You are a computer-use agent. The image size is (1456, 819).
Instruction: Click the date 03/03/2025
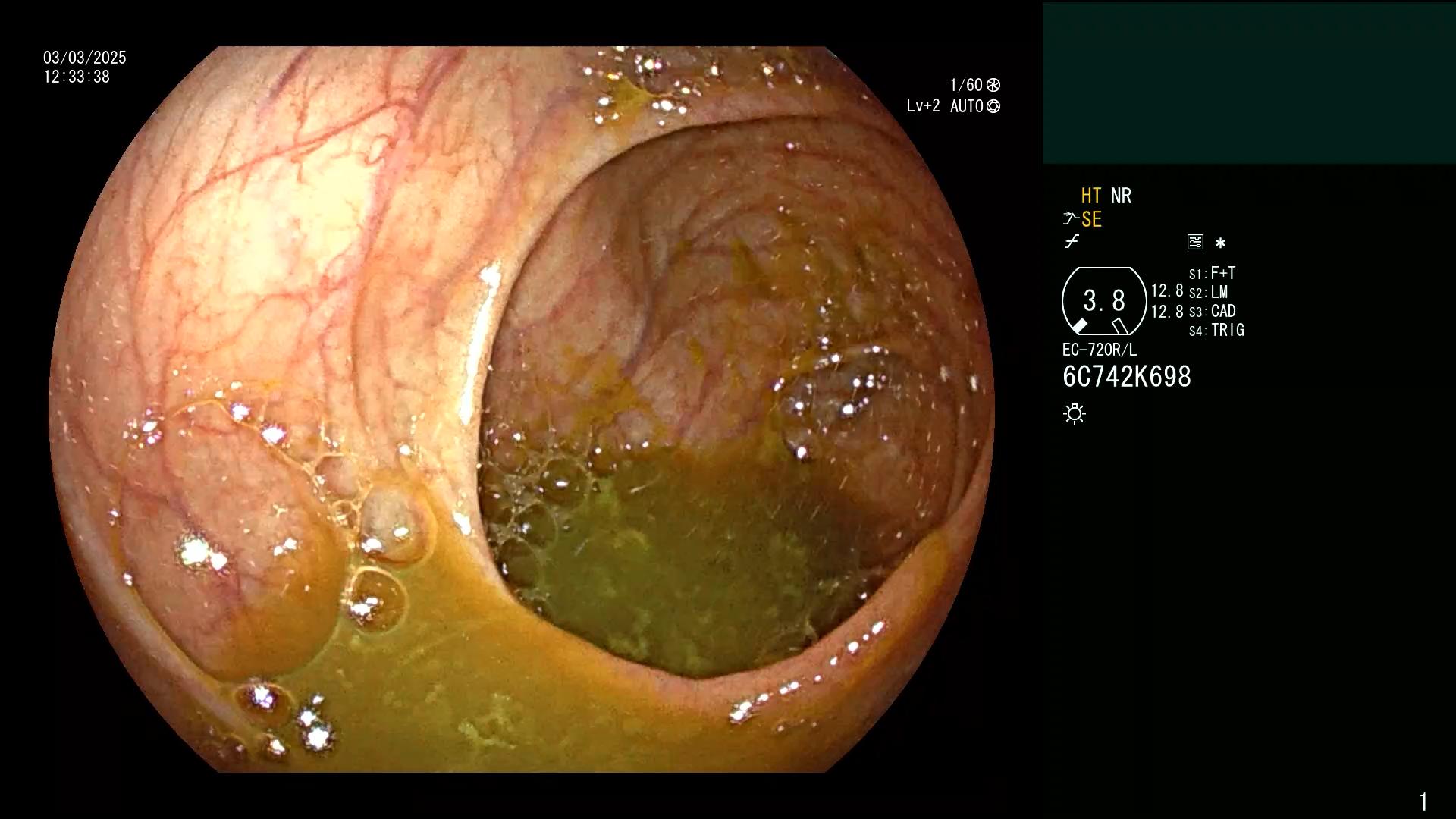pyautogui.click(x=85, y=58)
